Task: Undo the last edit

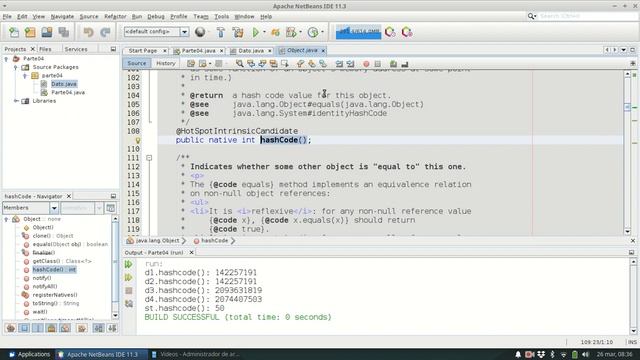Action: 88,32
